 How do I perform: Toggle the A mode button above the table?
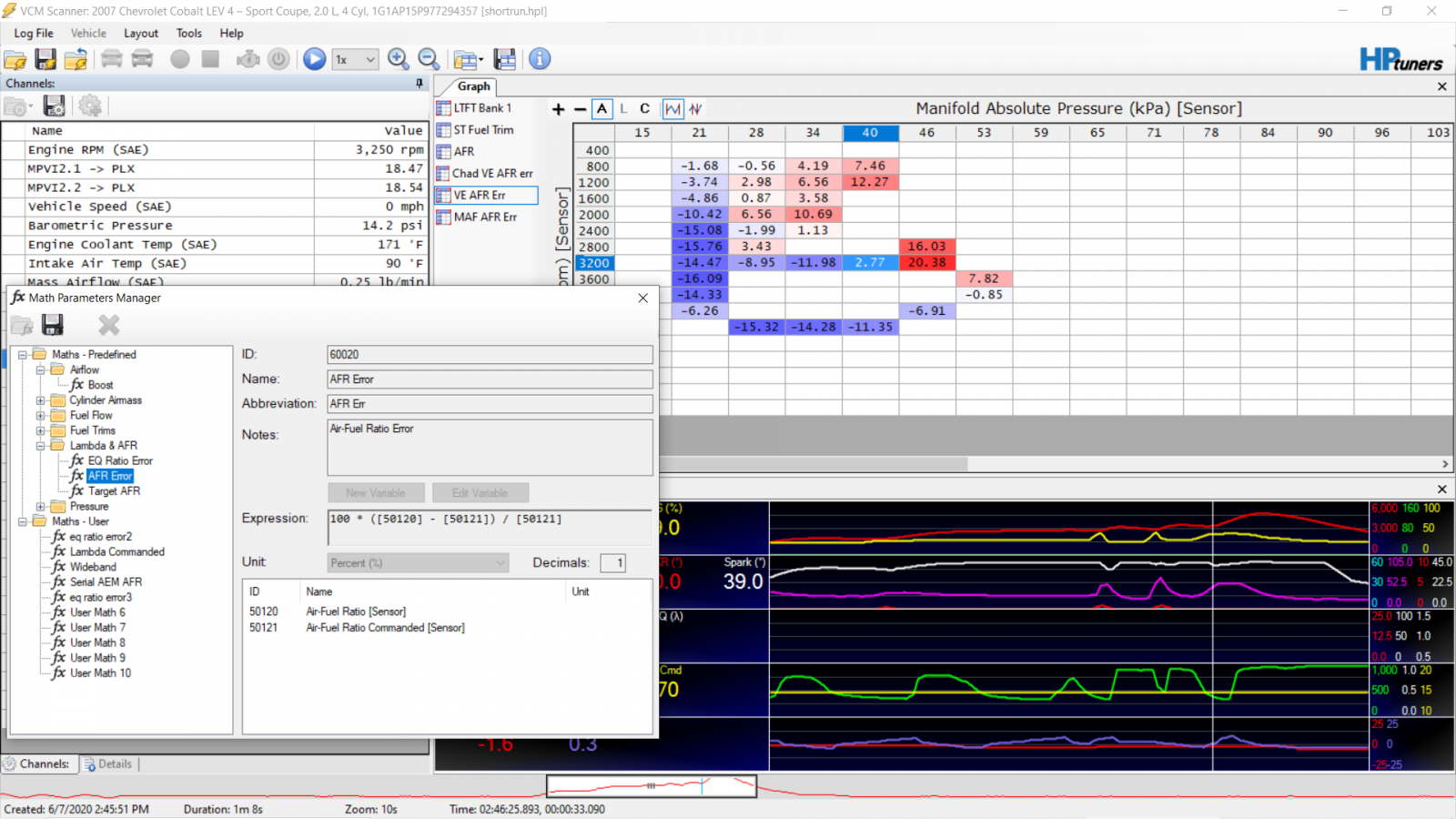click(x=602, y=109)
